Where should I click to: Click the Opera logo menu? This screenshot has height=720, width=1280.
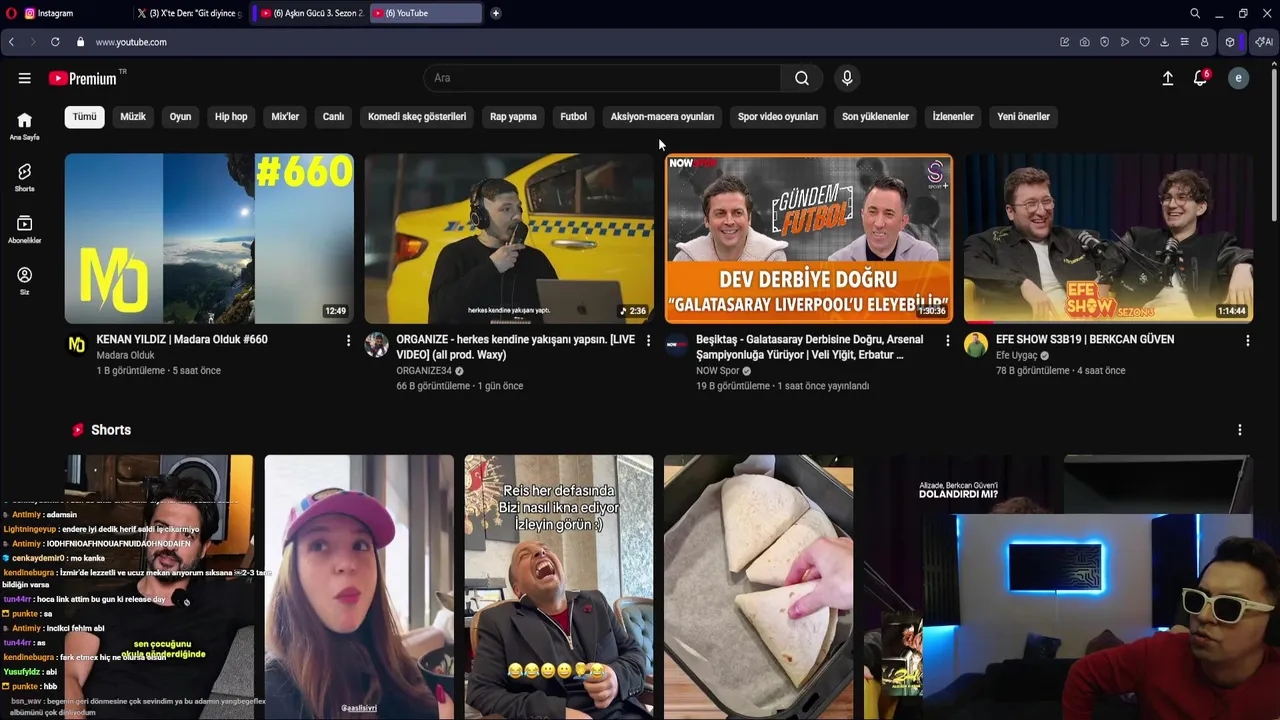tap(11, 13)
